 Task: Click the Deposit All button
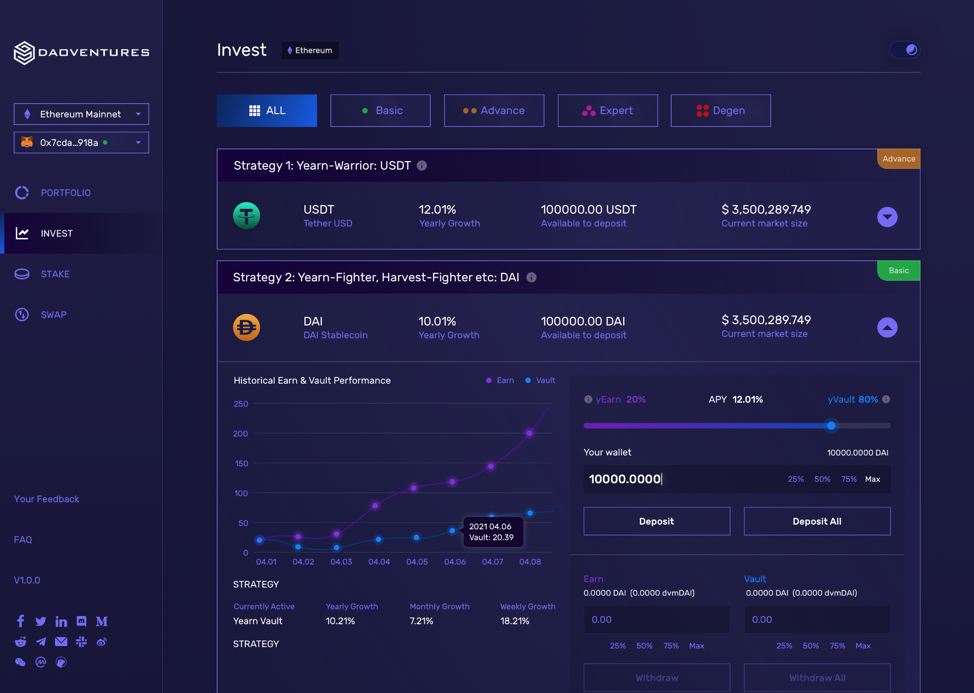(817, 521)
